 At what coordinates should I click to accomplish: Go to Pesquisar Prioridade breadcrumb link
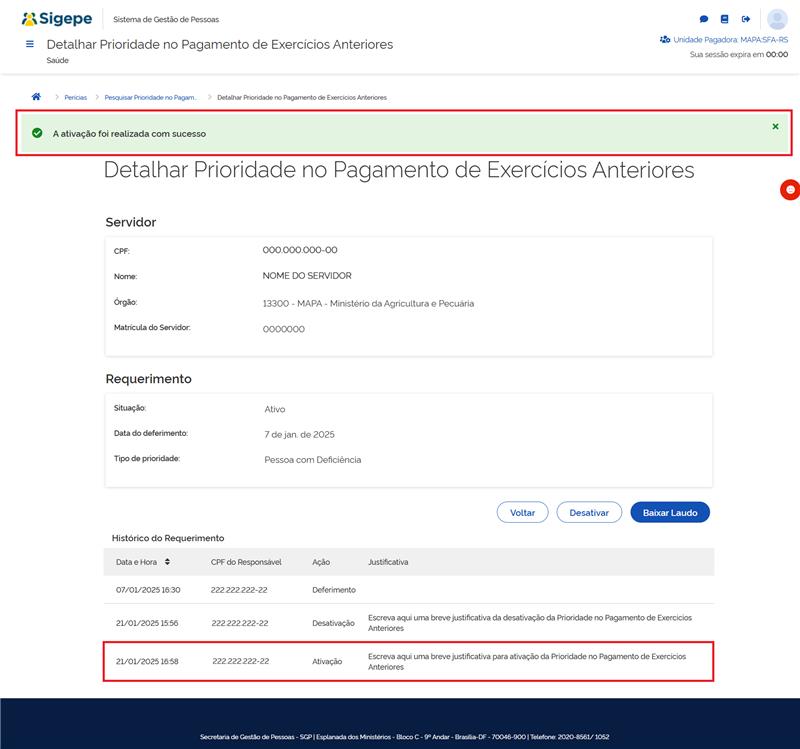[151, 97]
